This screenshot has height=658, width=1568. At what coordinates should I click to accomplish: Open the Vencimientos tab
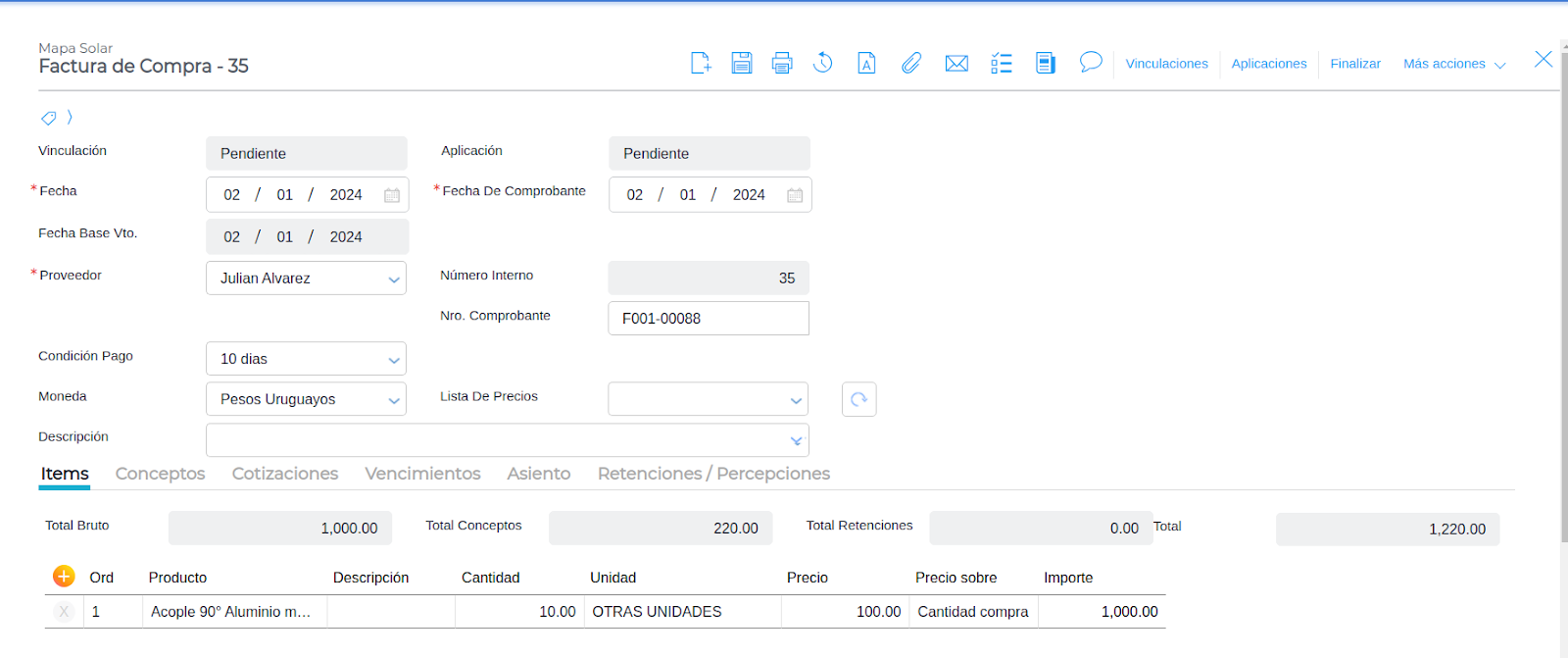pos(422,474)
